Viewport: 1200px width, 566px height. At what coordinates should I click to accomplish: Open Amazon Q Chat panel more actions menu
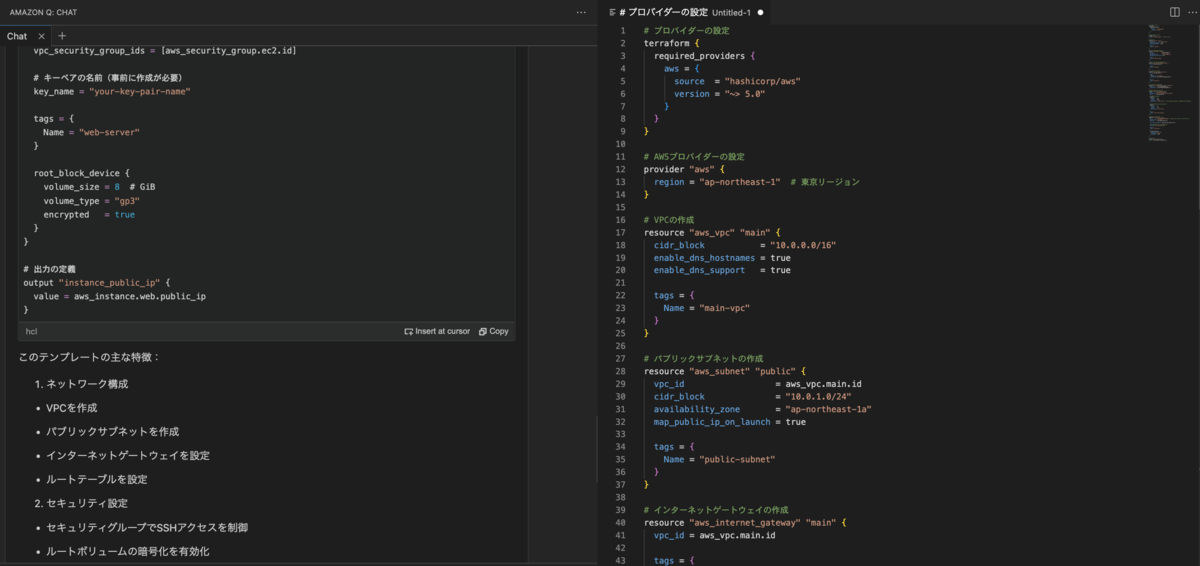click(581, 12)
